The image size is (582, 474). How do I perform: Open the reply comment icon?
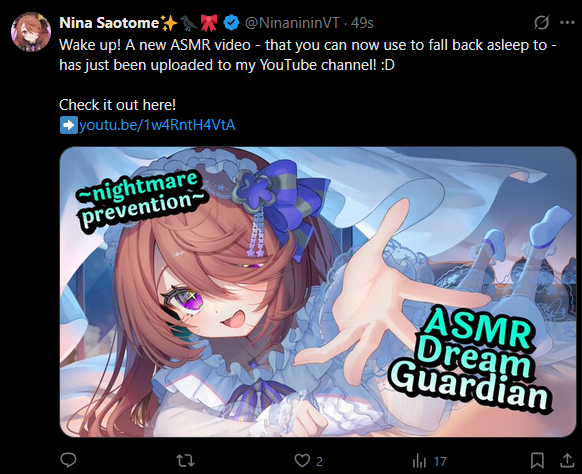(x=68, y=460)
